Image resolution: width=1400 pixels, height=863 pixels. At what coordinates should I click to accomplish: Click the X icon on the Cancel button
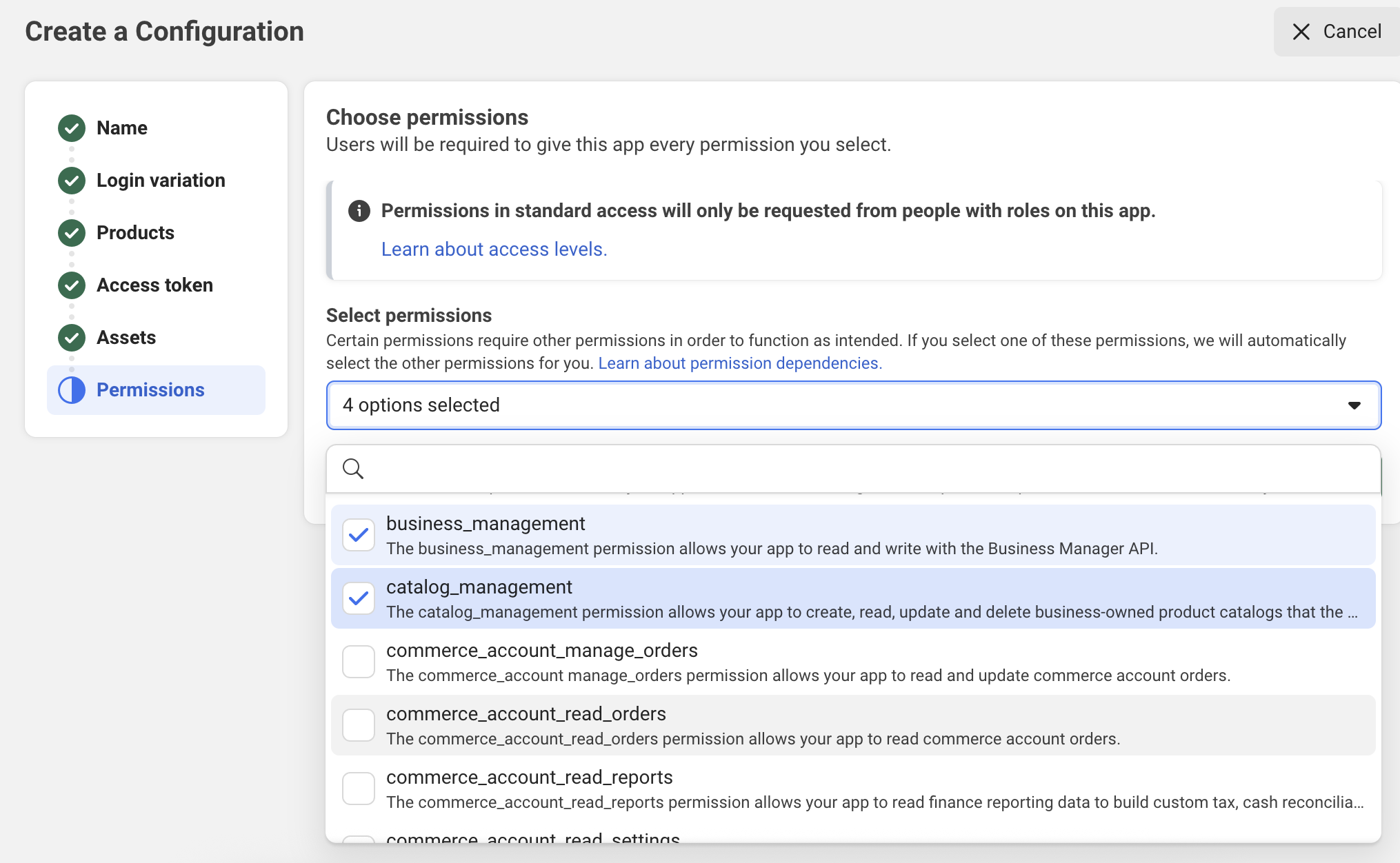pyautogui.click(x=1301, y=32)
